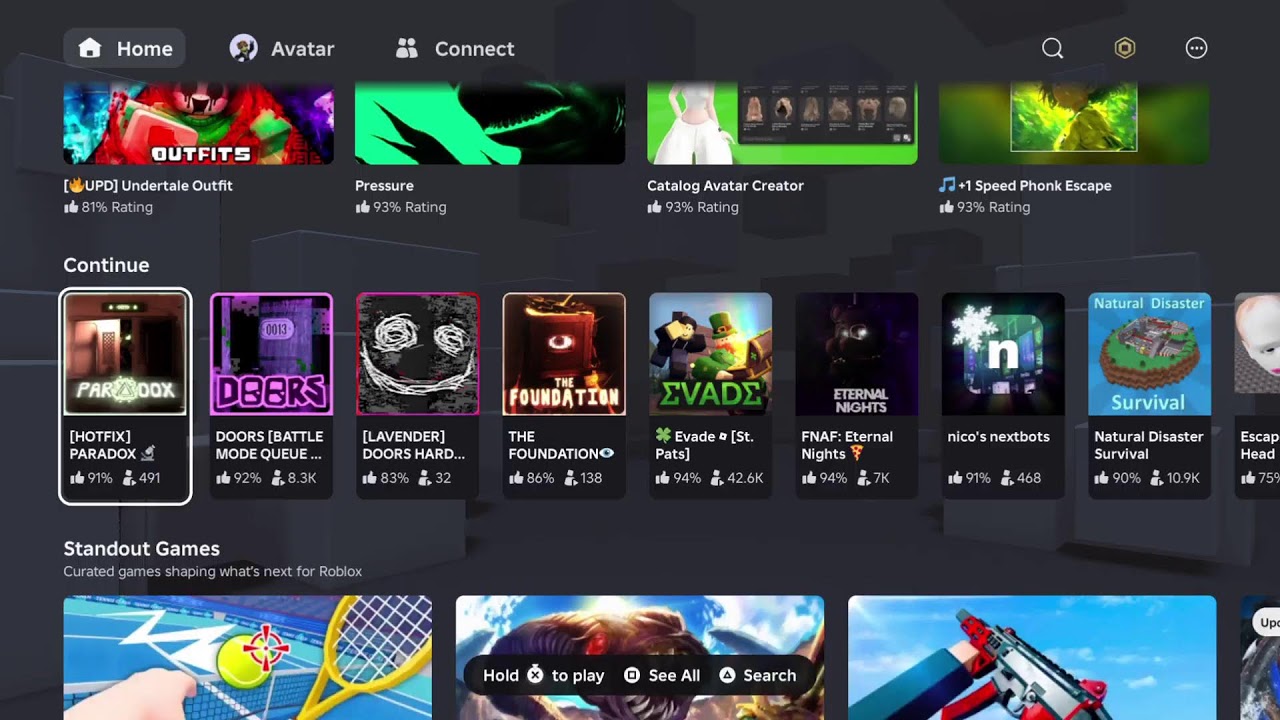Open Catalog Avatar Creator banner

782,124
